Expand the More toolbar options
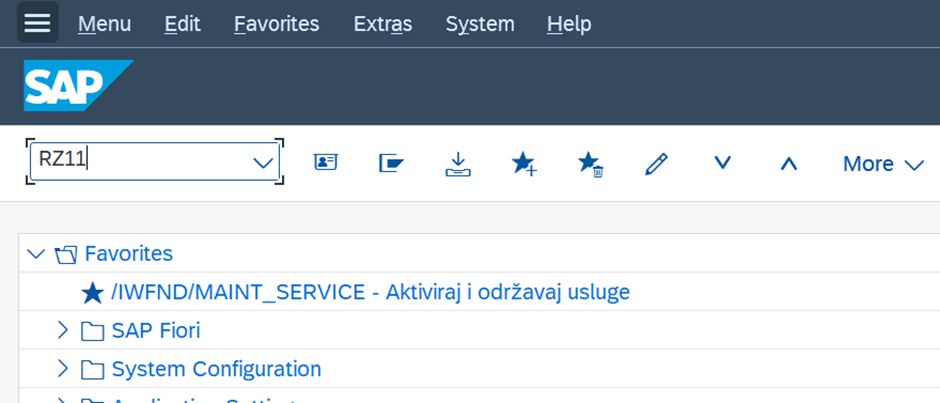This screenshot has height=403, width=940. coord(883,164)
